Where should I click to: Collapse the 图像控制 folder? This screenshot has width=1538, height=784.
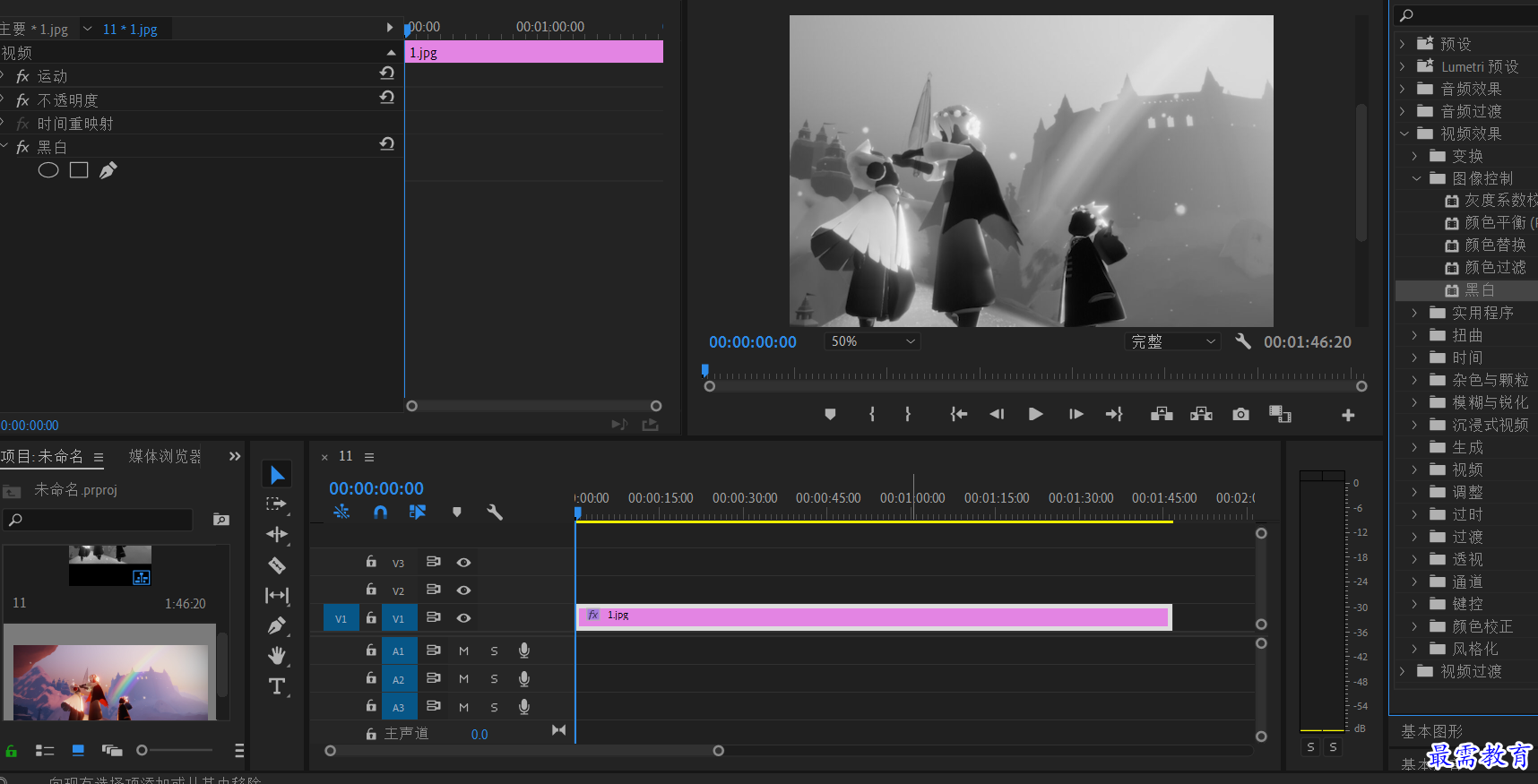[x=1416, y=178]
